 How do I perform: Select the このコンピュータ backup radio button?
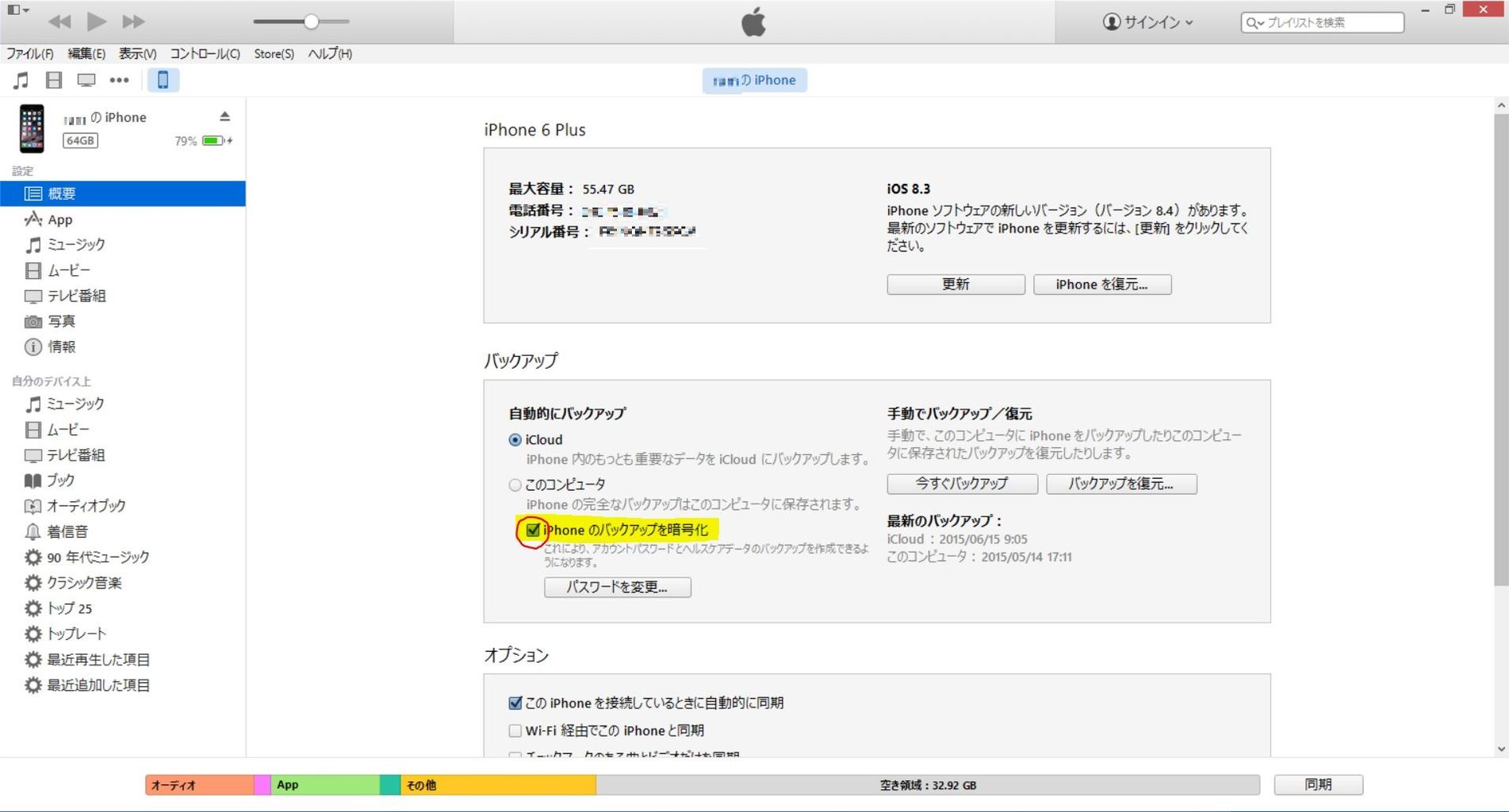[515, 485]
